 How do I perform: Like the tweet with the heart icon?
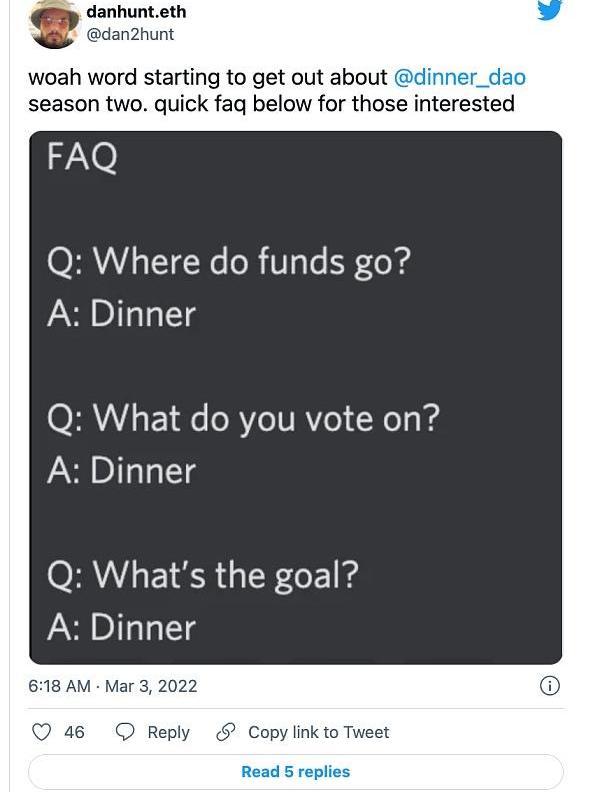[41, 731]
